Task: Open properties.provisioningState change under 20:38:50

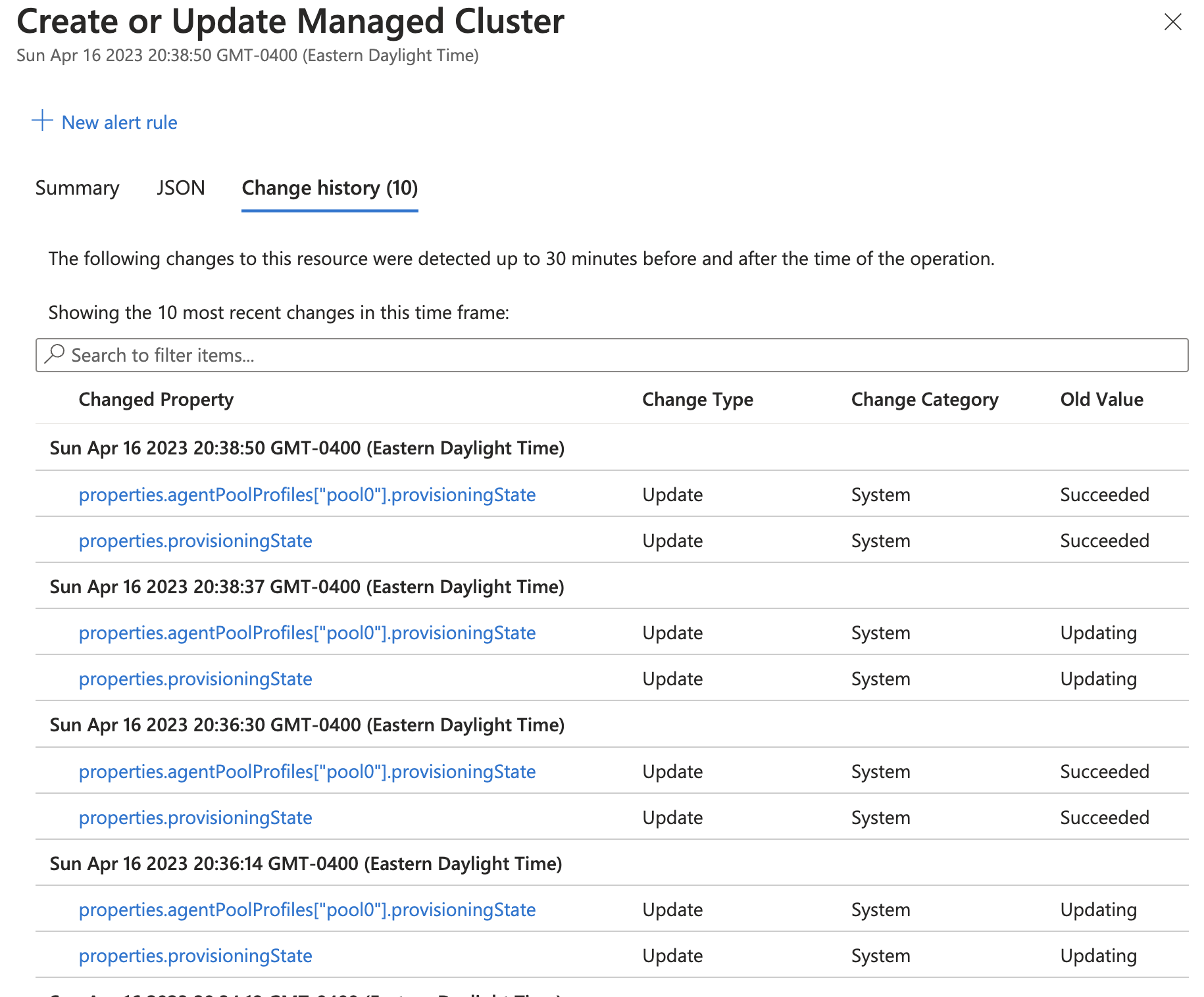Action: click(195, 541)
